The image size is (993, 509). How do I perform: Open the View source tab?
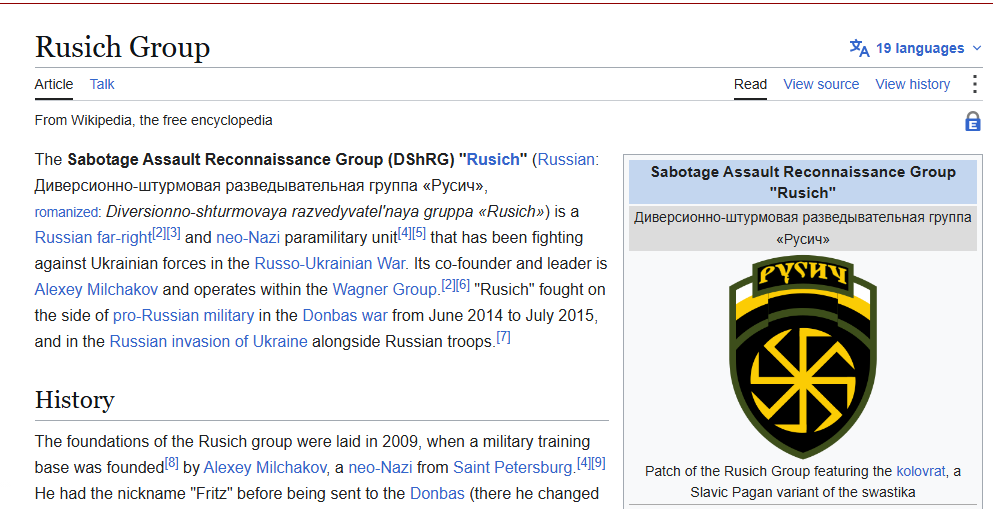click(x=821, y=84)
